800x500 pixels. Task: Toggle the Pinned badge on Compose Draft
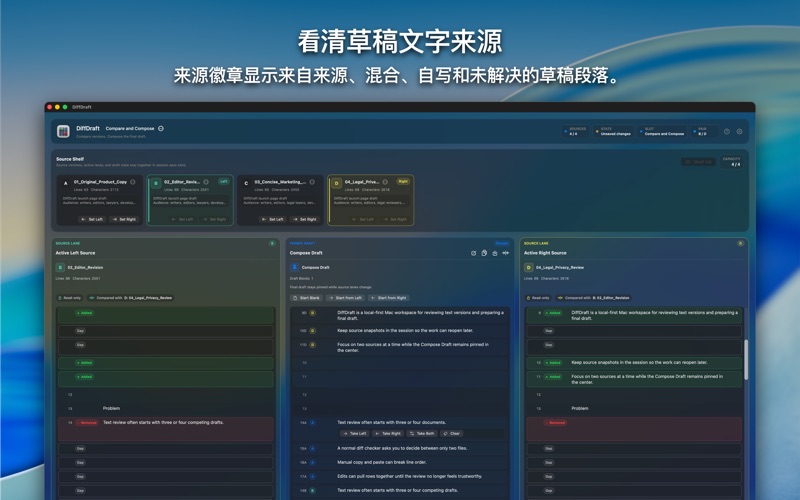tap(502, 243)
